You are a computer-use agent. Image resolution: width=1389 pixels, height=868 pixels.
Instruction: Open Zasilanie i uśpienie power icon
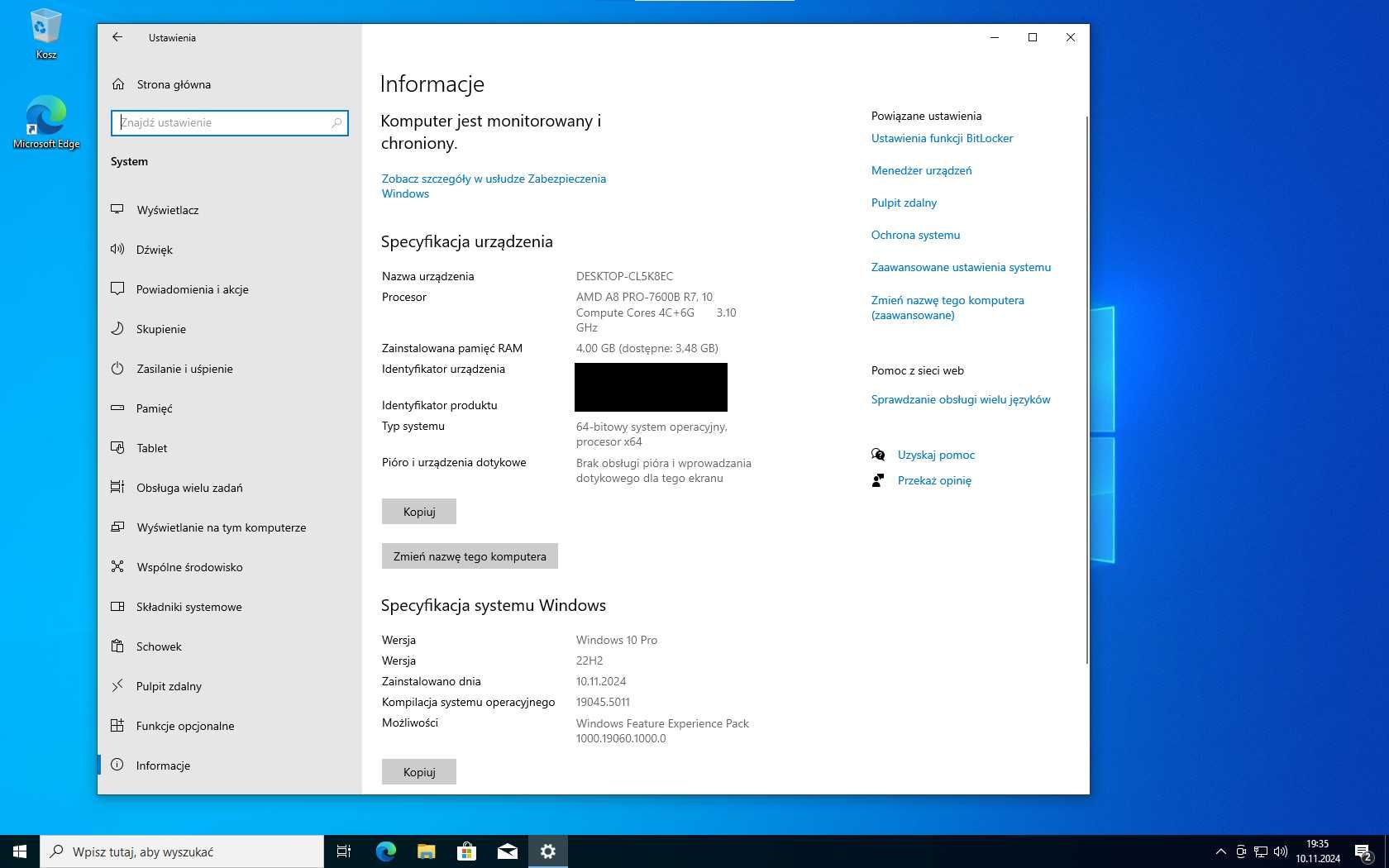point(117,369)
